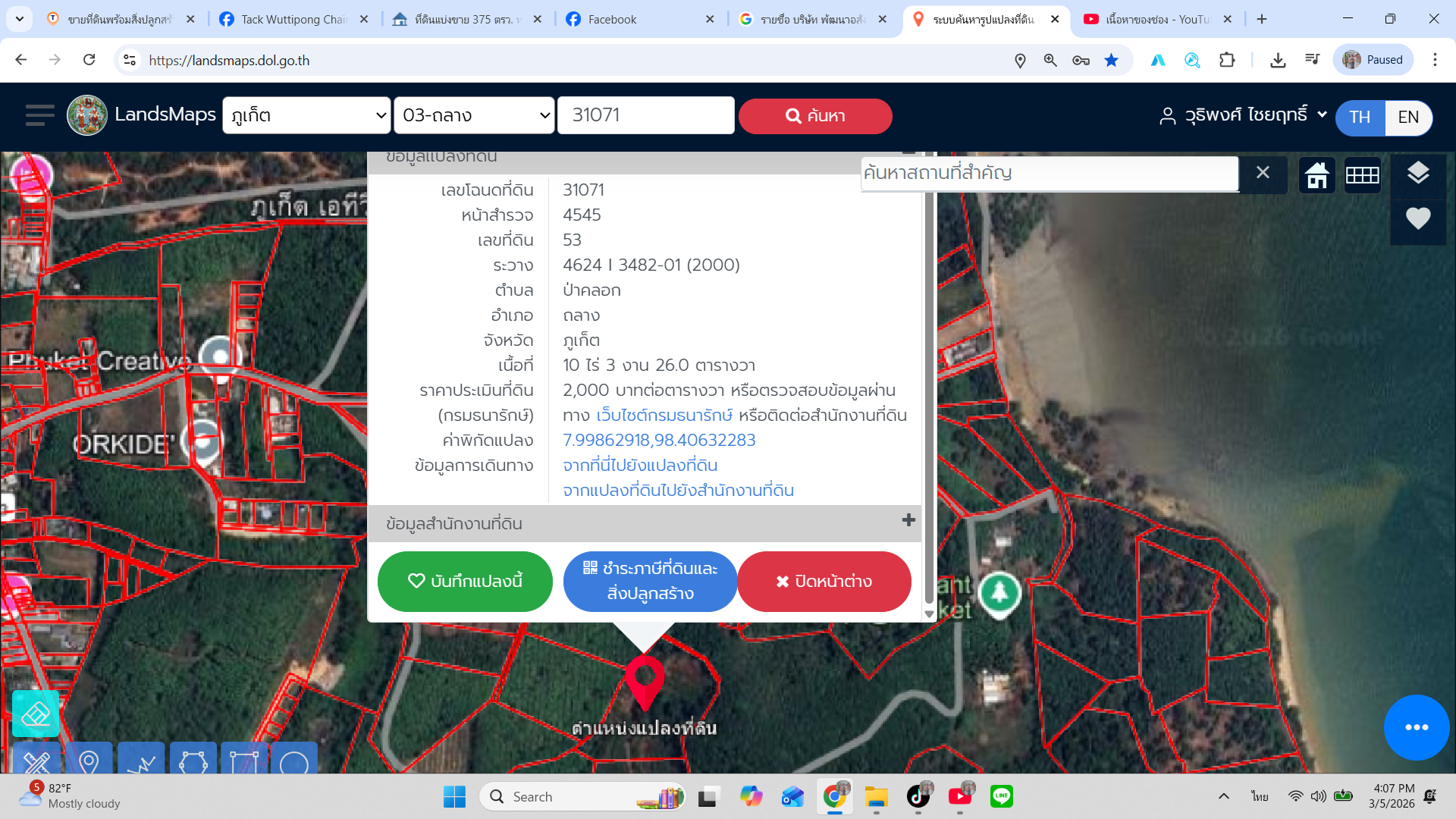Click the zoom magnifier icon in address bar
This screenshot has height=819, width=1456.
coord(1050,60)
